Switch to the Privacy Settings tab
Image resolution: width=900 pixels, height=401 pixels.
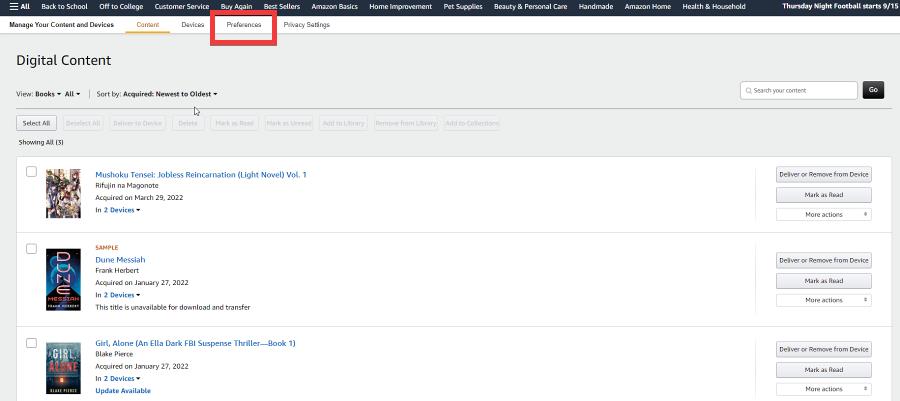(307, 25)
